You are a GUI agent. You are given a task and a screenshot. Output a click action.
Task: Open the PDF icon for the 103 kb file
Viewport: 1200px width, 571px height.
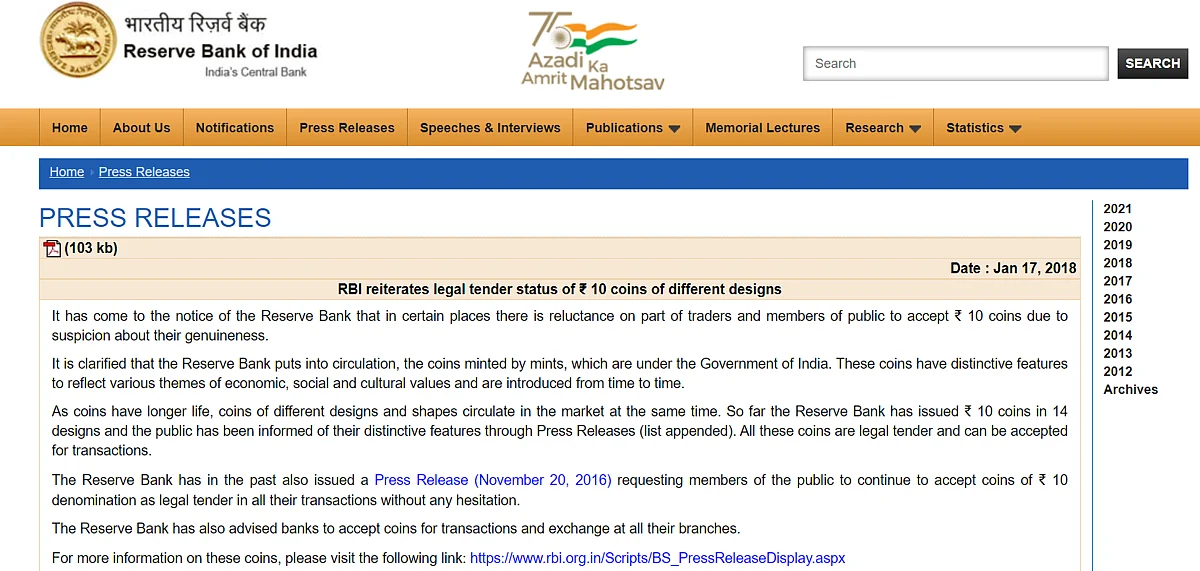point(52,249)
